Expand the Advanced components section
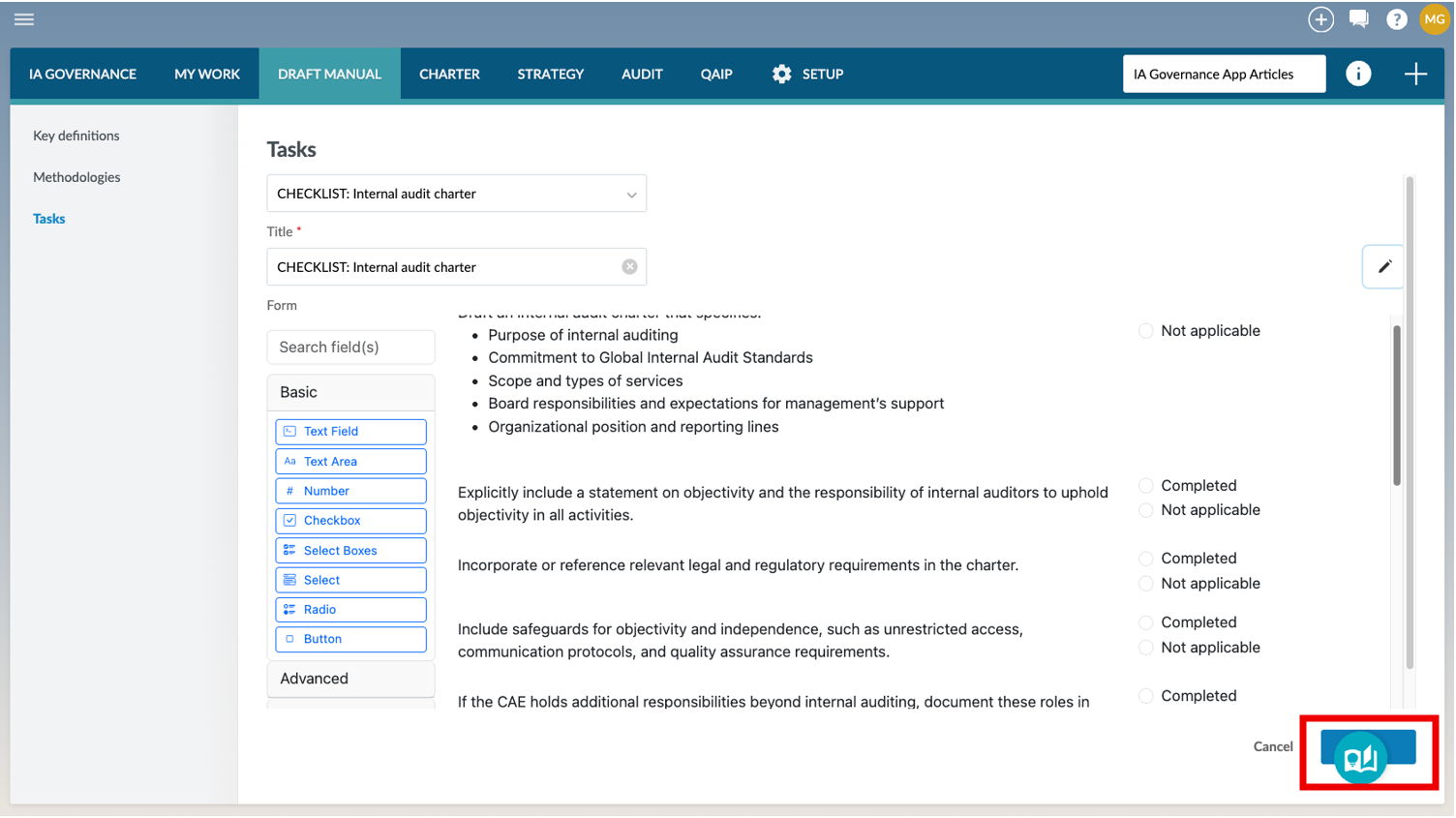The height and width of the screenshot is (818, 1456). 350,679
